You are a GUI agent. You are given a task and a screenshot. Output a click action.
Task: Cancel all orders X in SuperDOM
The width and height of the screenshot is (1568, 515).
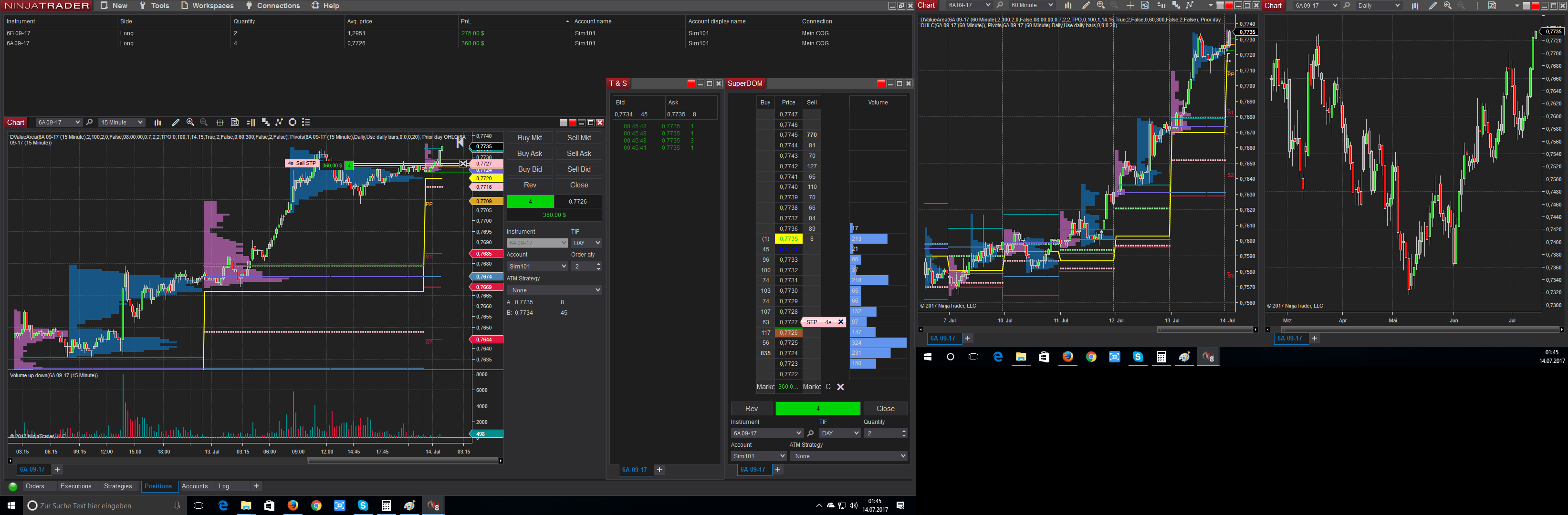(x=840, y=387)
